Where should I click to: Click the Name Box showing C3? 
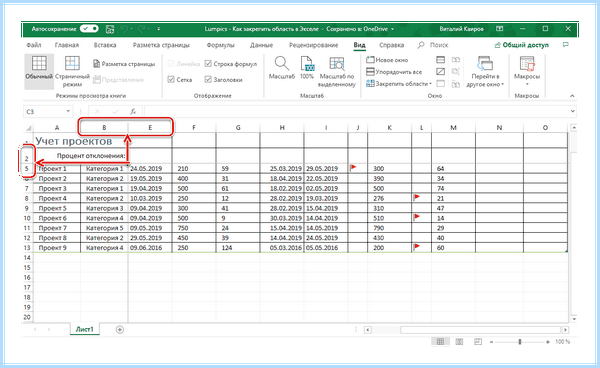[44, 111]
